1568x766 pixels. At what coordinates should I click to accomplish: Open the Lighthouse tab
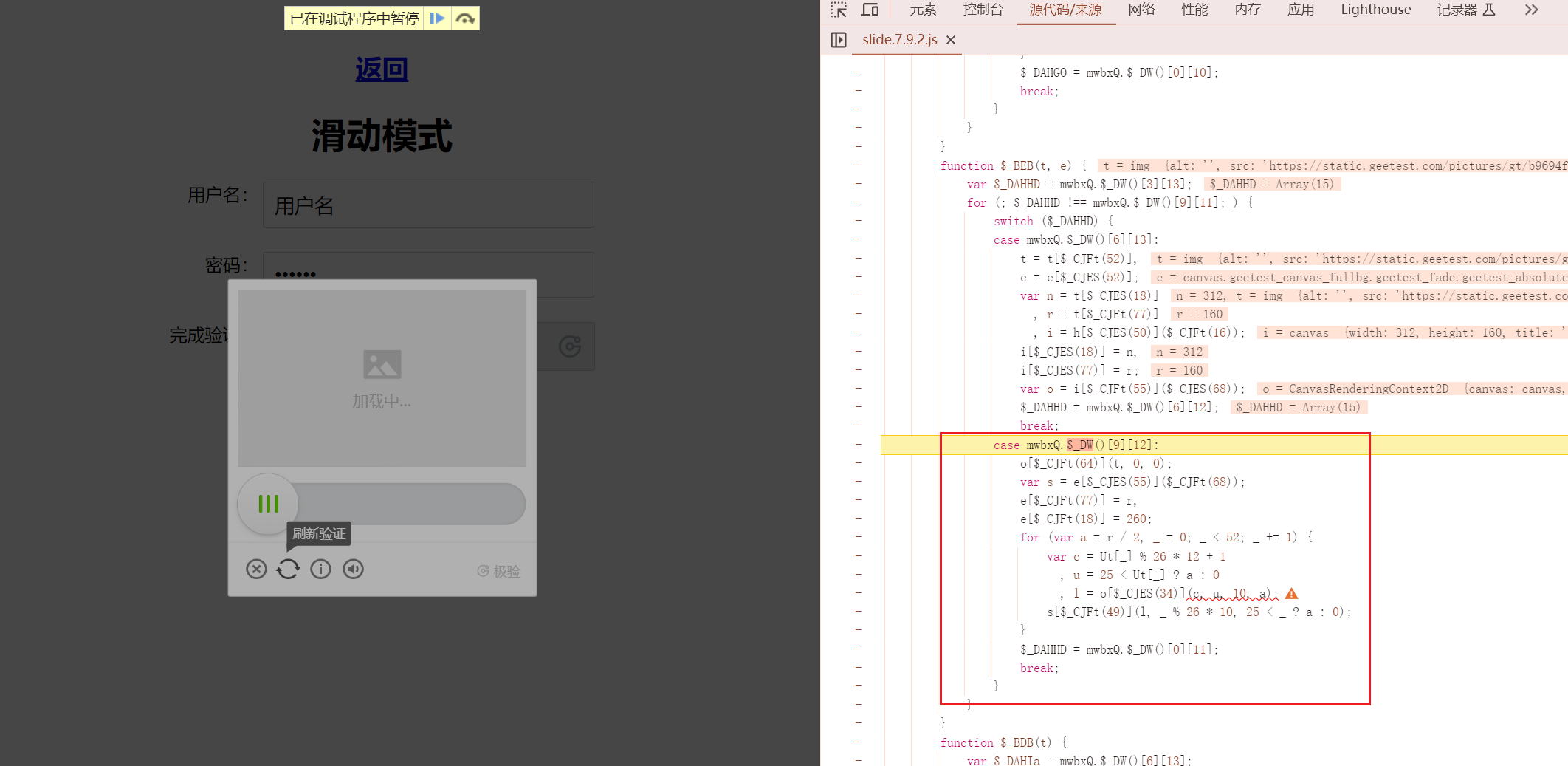pos(1375,10)
